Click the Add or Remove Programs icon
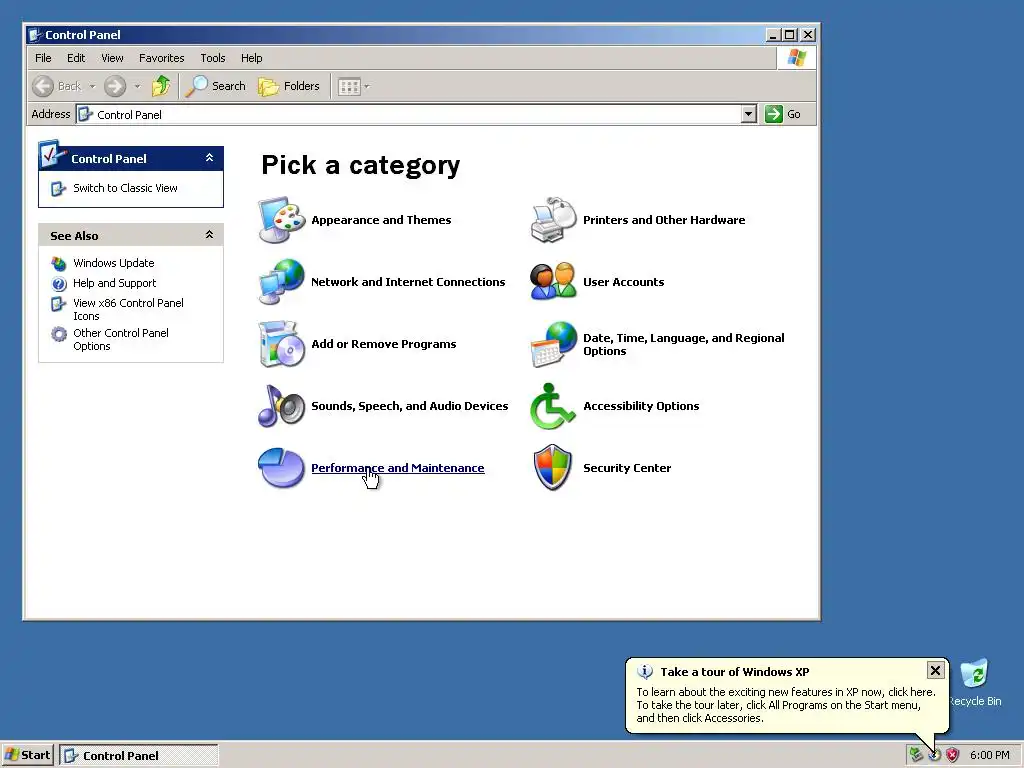 point(281,344)
